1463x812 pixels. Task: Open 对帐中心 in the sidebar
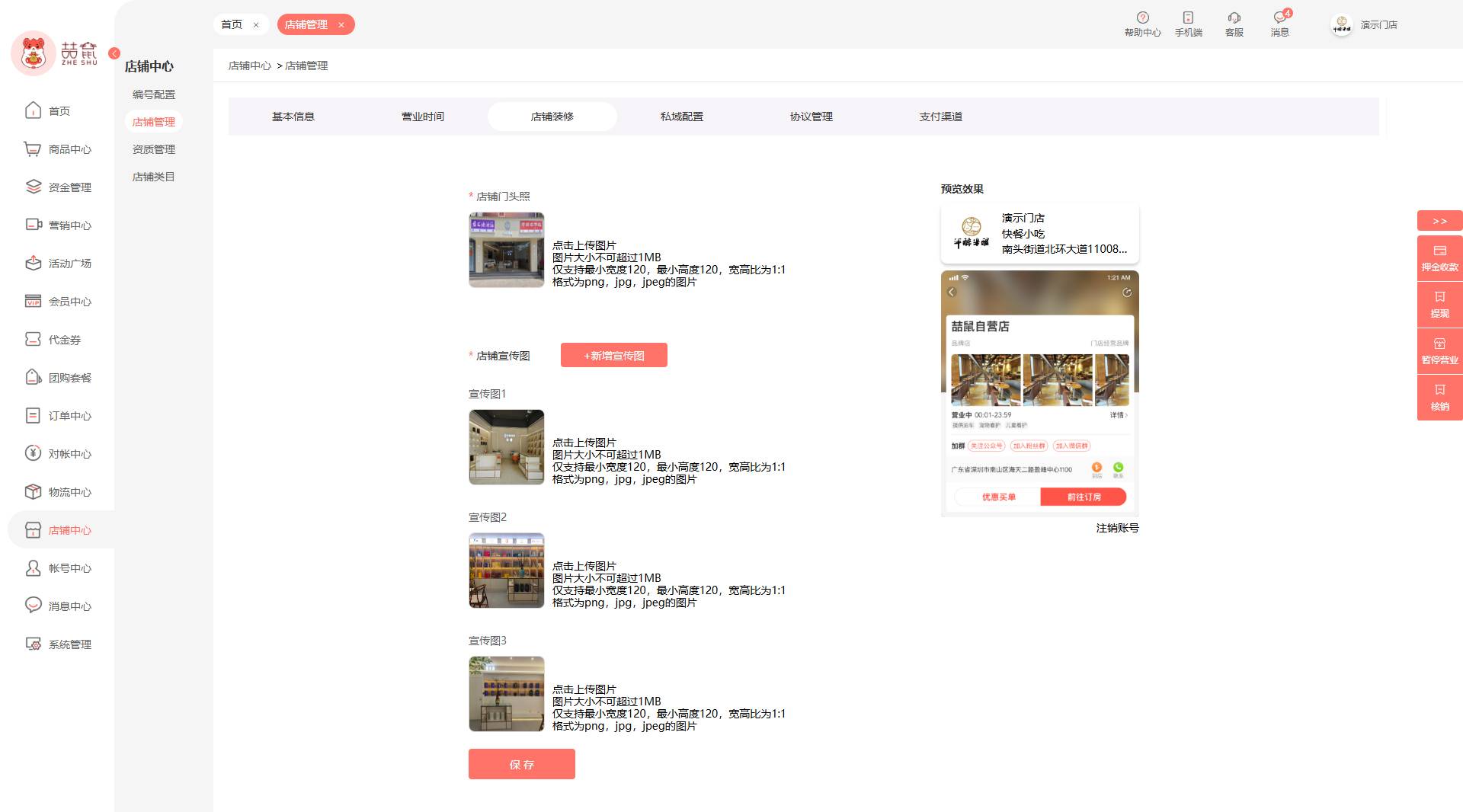(x=58, y=454)
